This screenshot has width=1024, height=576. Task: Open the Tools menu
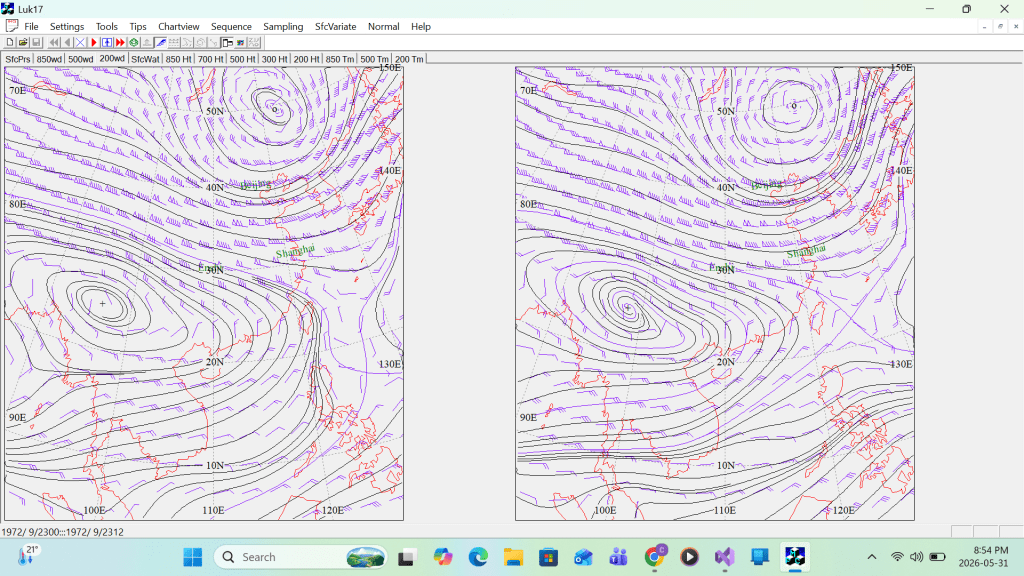106,26
